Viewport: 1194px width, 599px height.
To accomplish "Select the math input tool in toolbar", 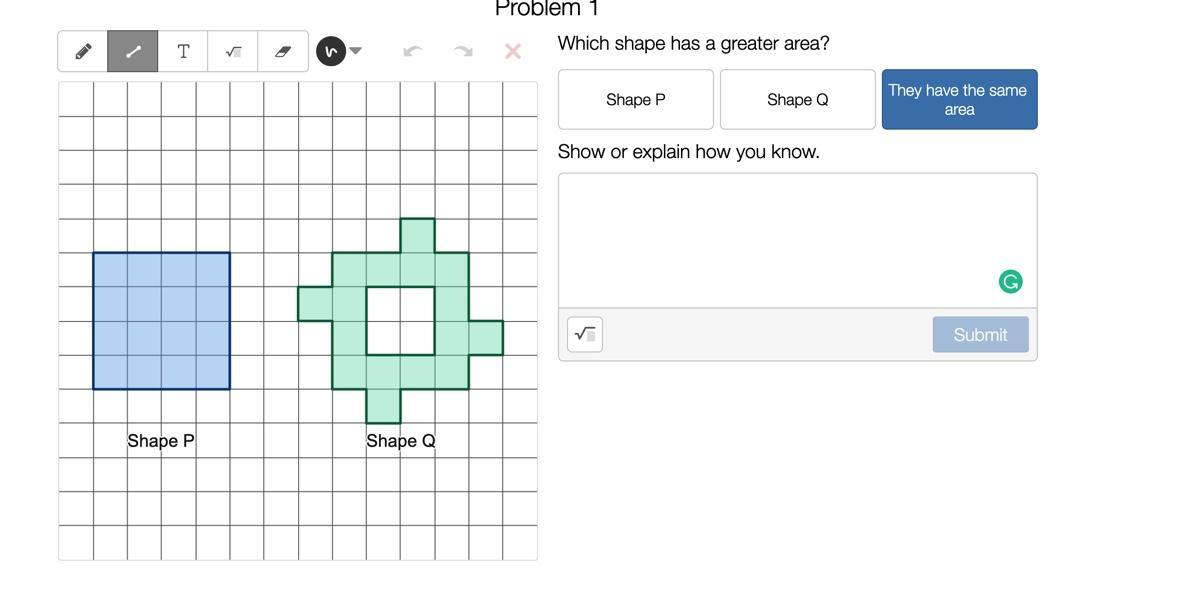I will point(233,51).
